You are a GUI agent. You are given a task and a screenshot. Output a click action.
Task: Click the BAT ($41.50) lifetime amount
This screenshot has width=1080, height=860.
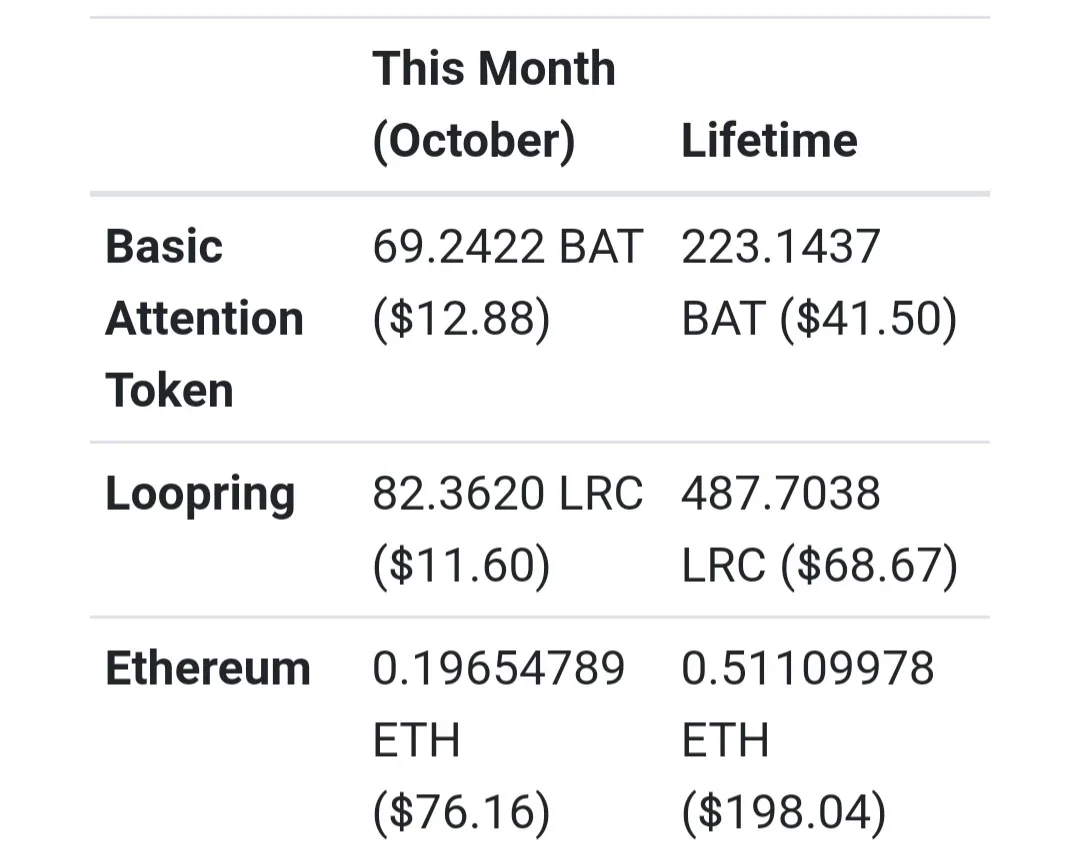pyautogui.click(x=819, y=318)
